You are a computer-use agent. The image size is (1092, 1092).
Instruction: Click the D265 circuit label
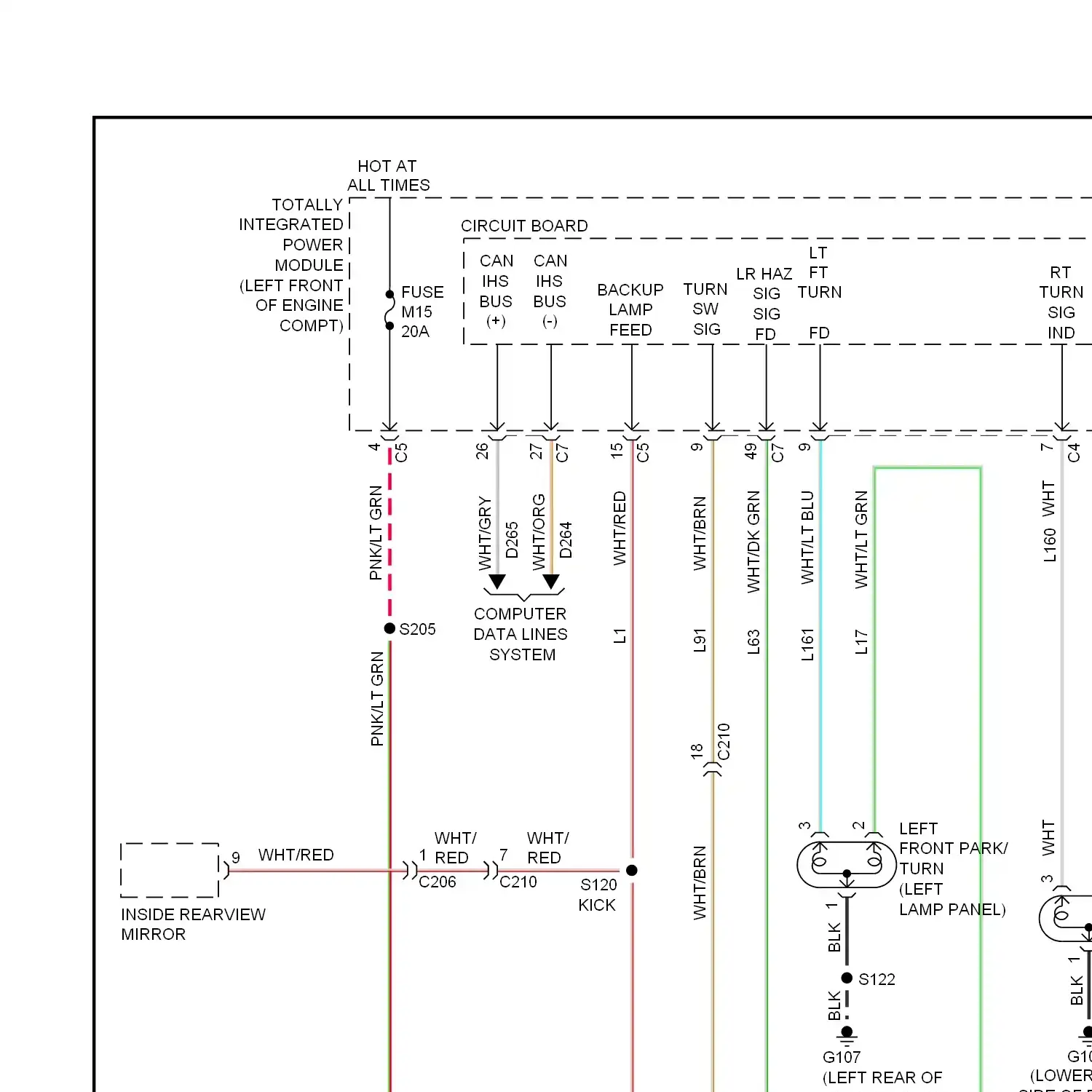point(512,540)
